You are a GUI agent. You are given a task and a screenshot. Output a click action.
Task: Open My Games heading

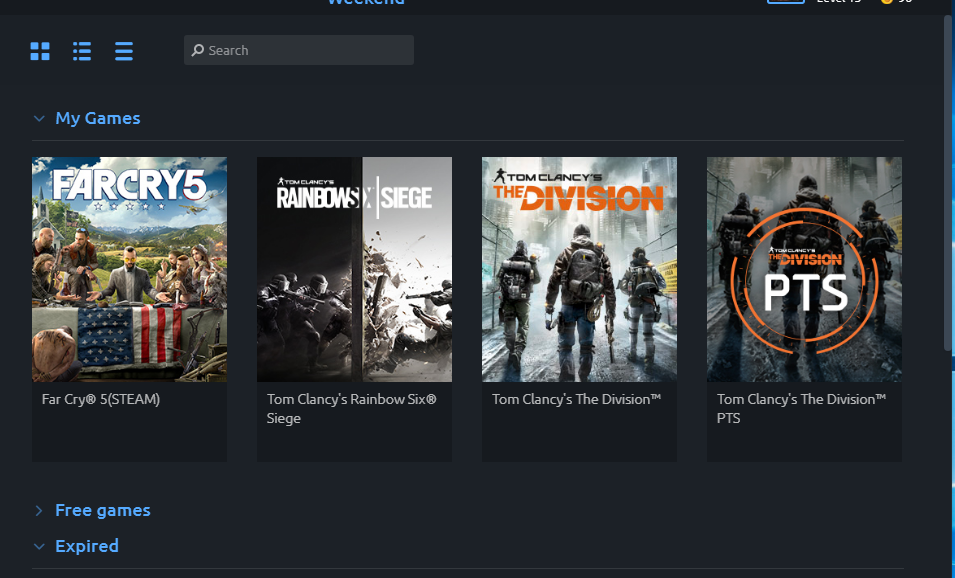point(97,118)
